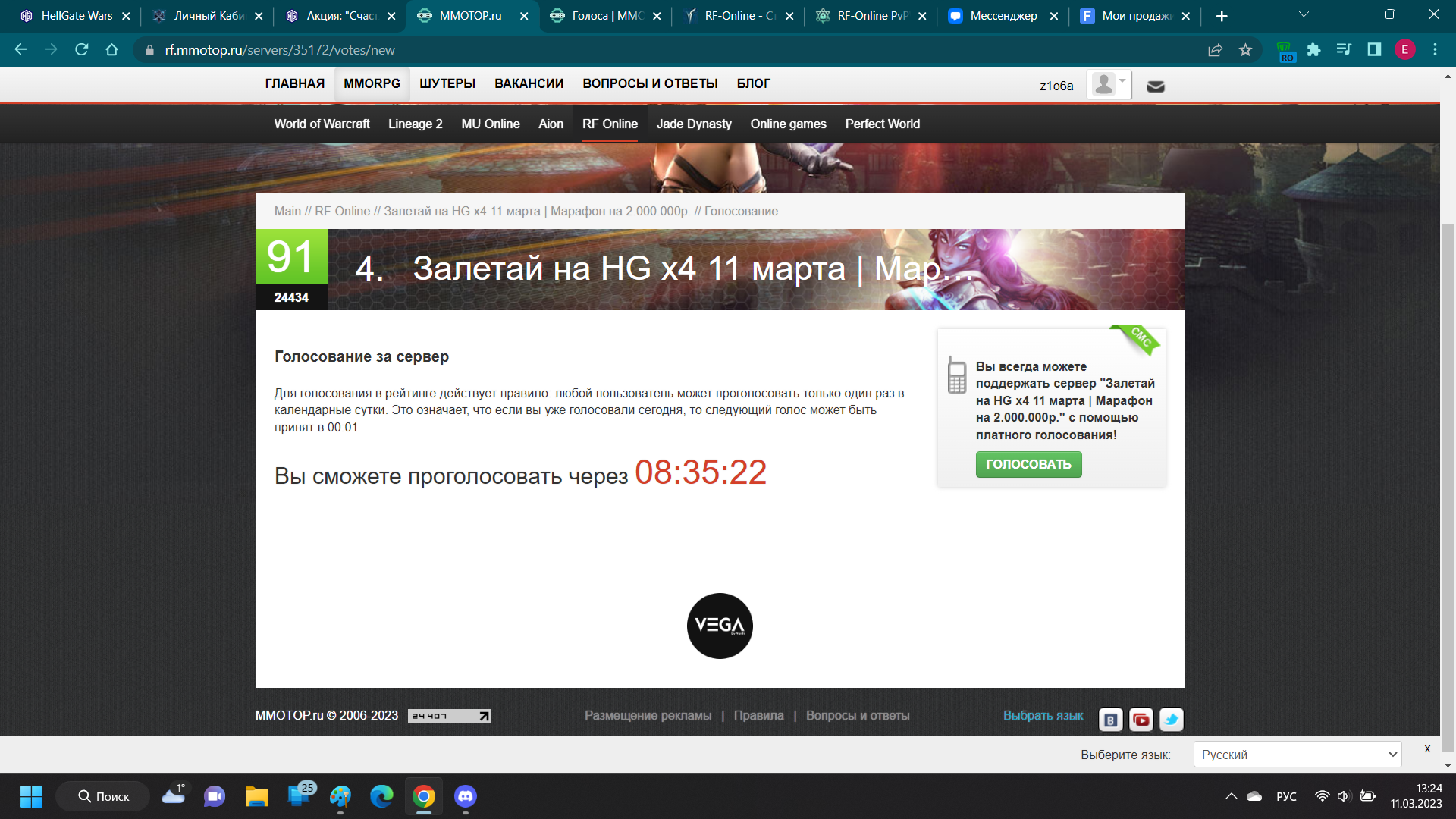Open the Правила footer link

758,715
